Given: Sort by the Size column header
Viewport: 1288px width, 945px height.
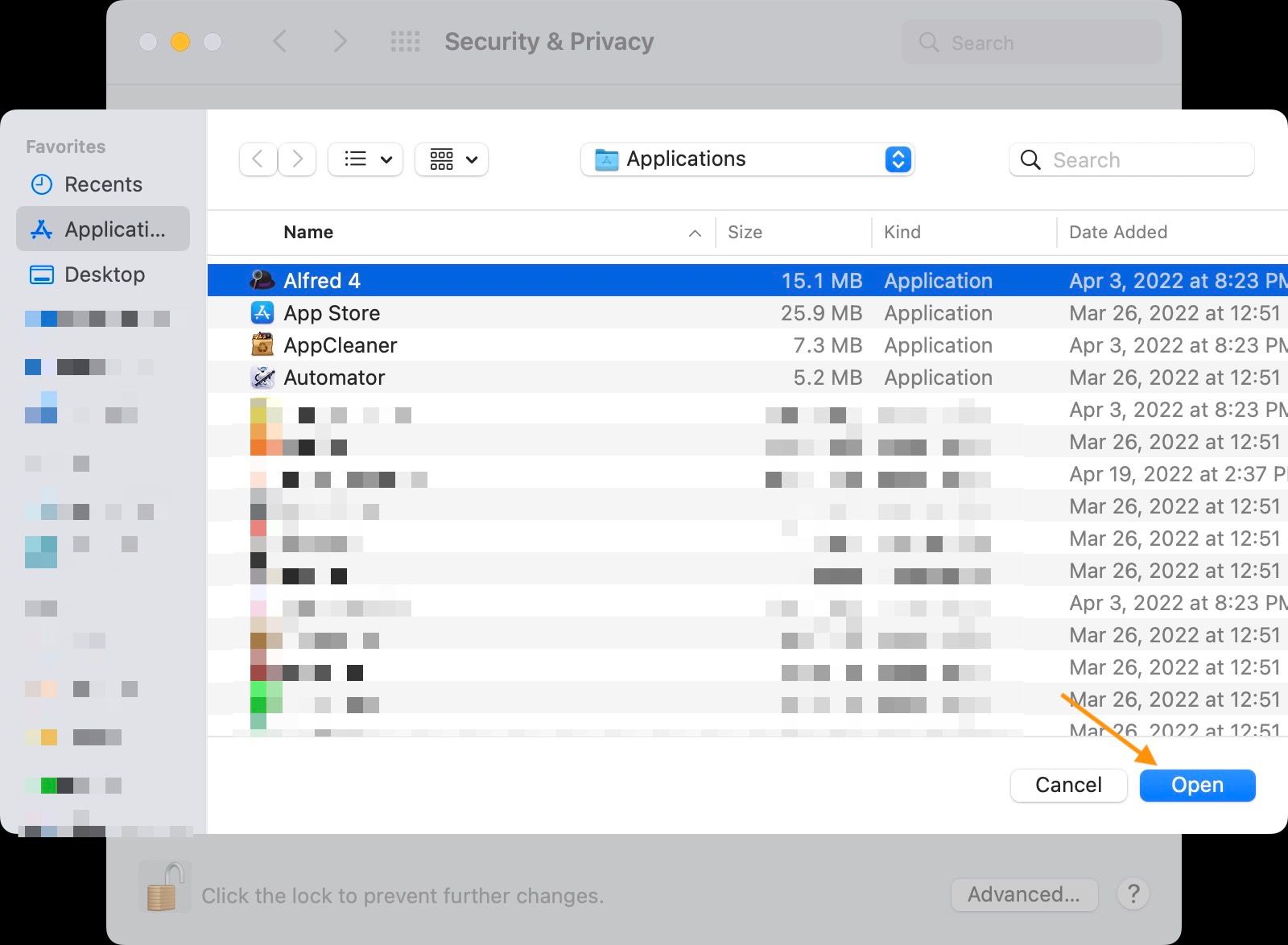Looking at the screenshot, I should (x=745, y=232).
